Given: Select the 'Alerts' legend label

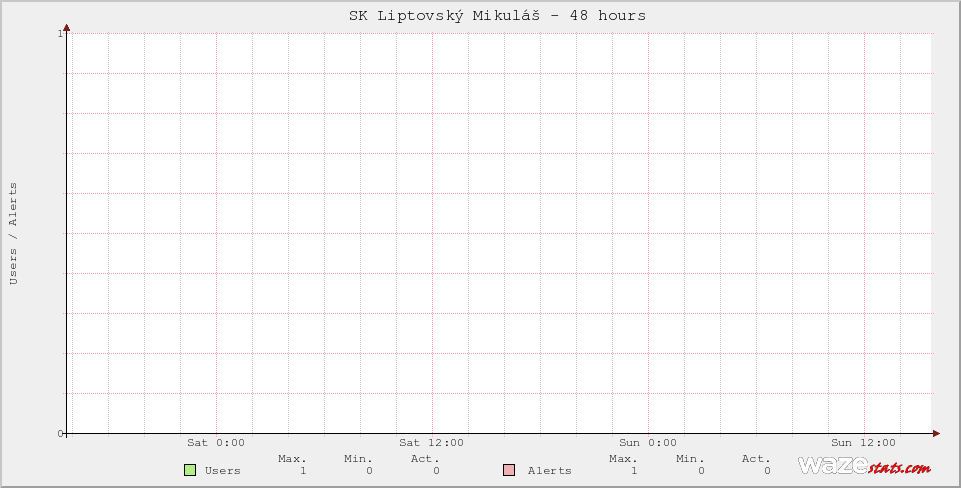Looking at the screenshot, I should (x=549, y=471).
